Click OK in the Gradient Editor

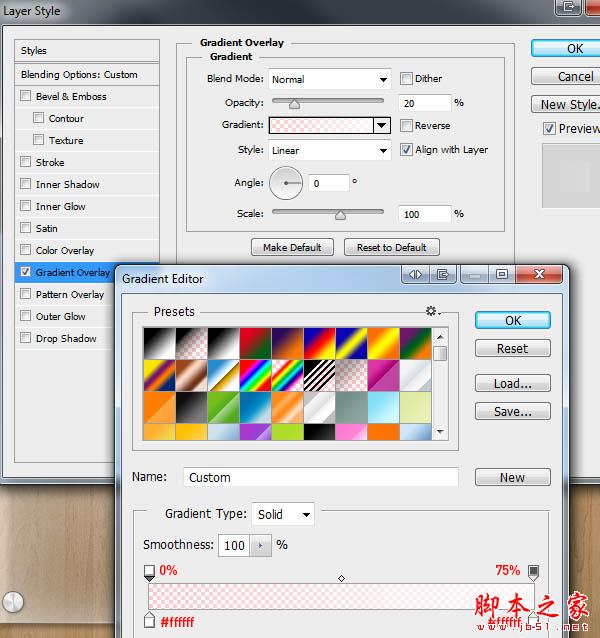pyautogui.click(x=513, y=320)
